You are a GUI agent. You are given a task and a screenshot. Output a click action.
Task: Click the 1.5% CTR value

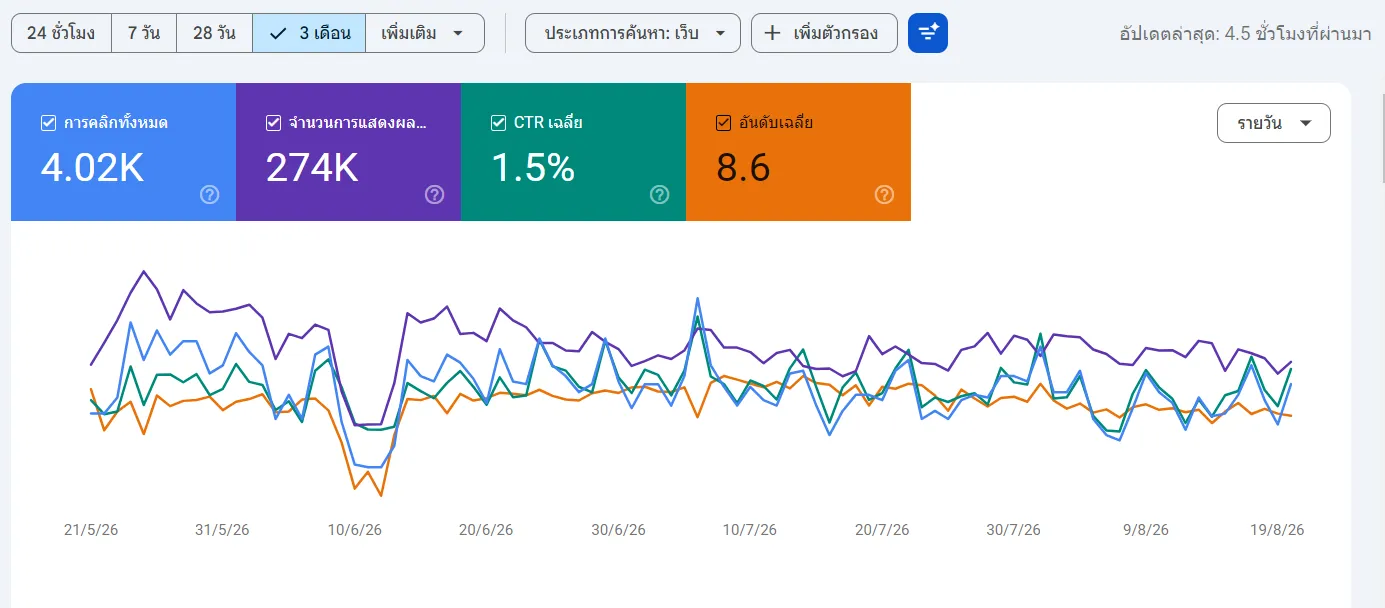click(x=533, y=168)
